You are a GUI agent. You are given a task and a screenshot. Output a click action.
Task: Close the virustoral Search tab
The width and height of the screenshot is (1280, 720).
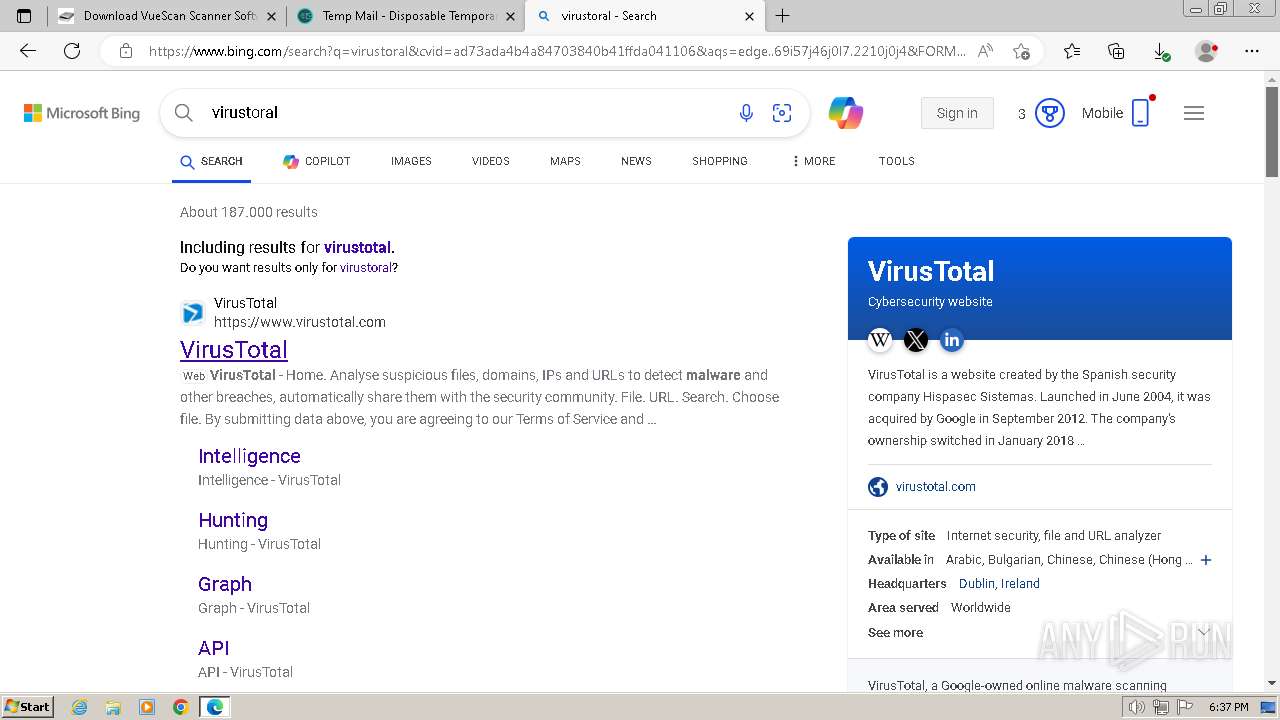(x=750, y=16)
